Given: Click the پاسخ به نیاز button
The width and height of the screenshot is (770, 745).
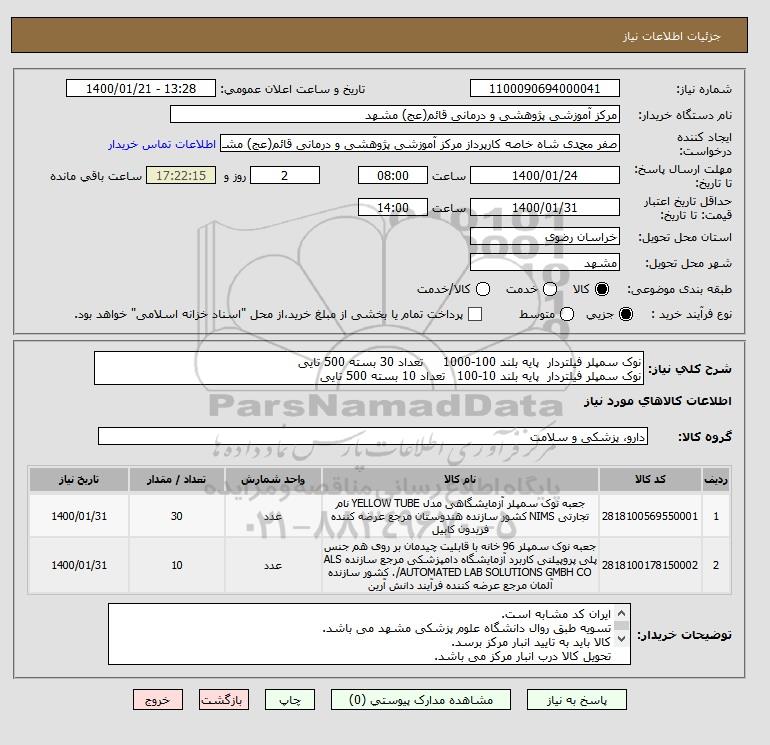Looking at the screenshot, I should pyautogui.click(x=577, y=700).
